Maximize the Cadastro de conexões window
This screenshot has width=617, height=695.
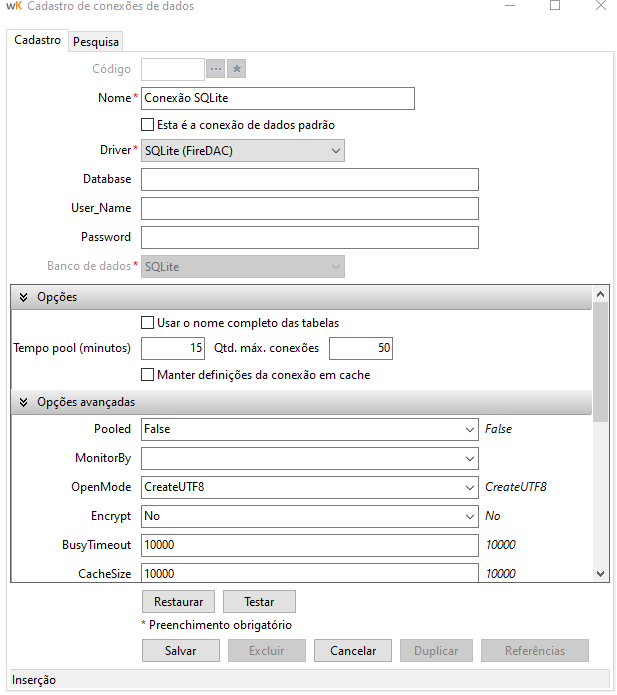(555, 7)
